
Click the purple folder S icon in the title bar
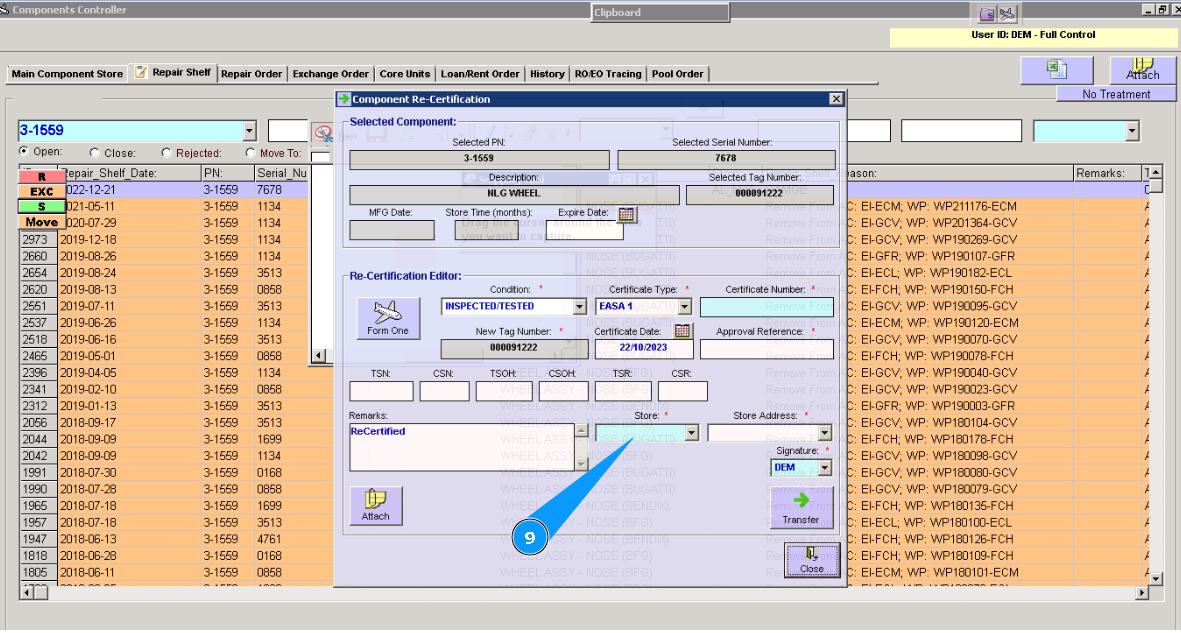[x=987, y=13]
